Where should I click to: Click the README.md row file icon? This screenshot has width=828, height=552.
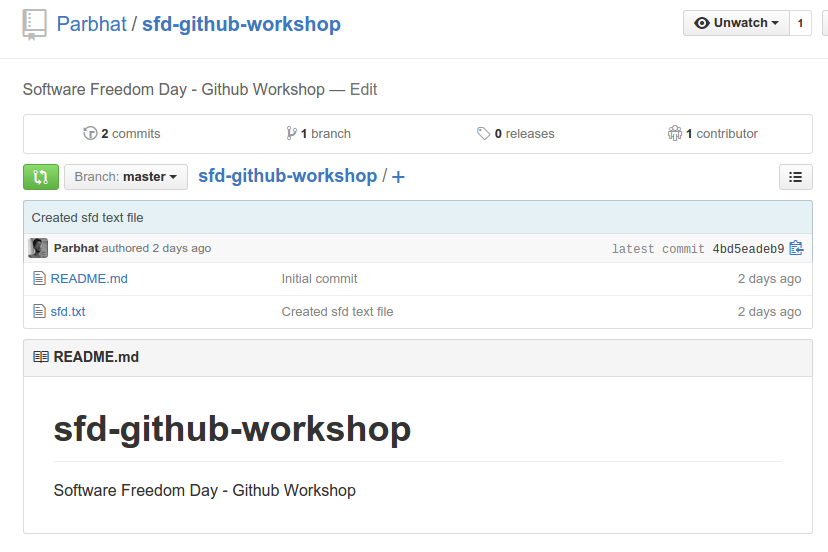[x=39, y=278]
